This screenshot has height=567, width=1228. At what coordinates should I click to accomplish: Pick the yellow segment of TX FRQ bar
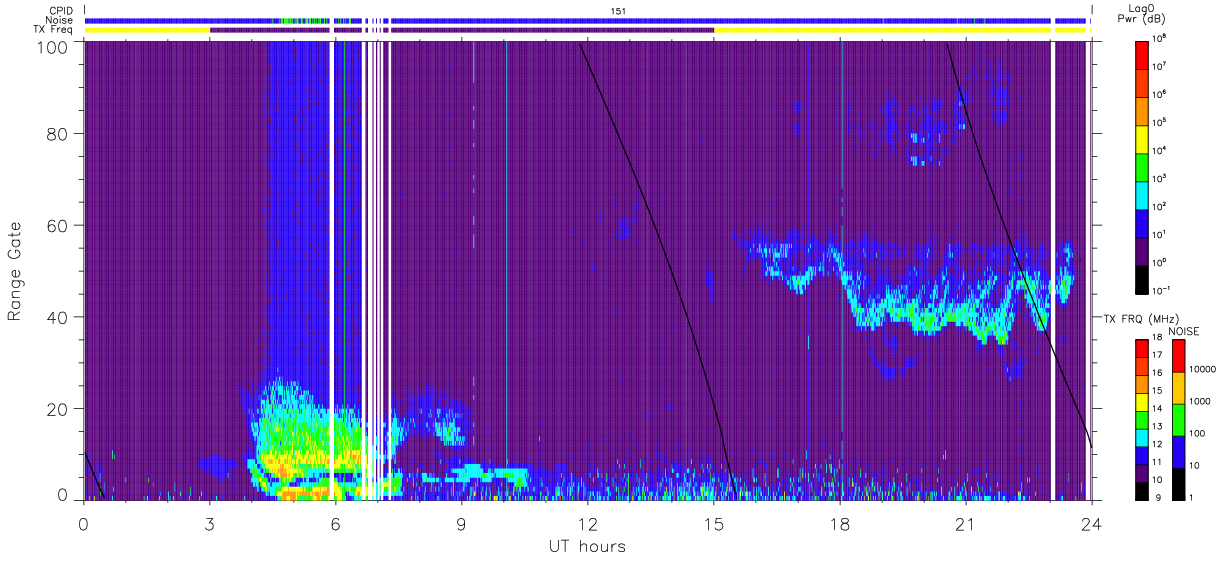click(1142, 401)
